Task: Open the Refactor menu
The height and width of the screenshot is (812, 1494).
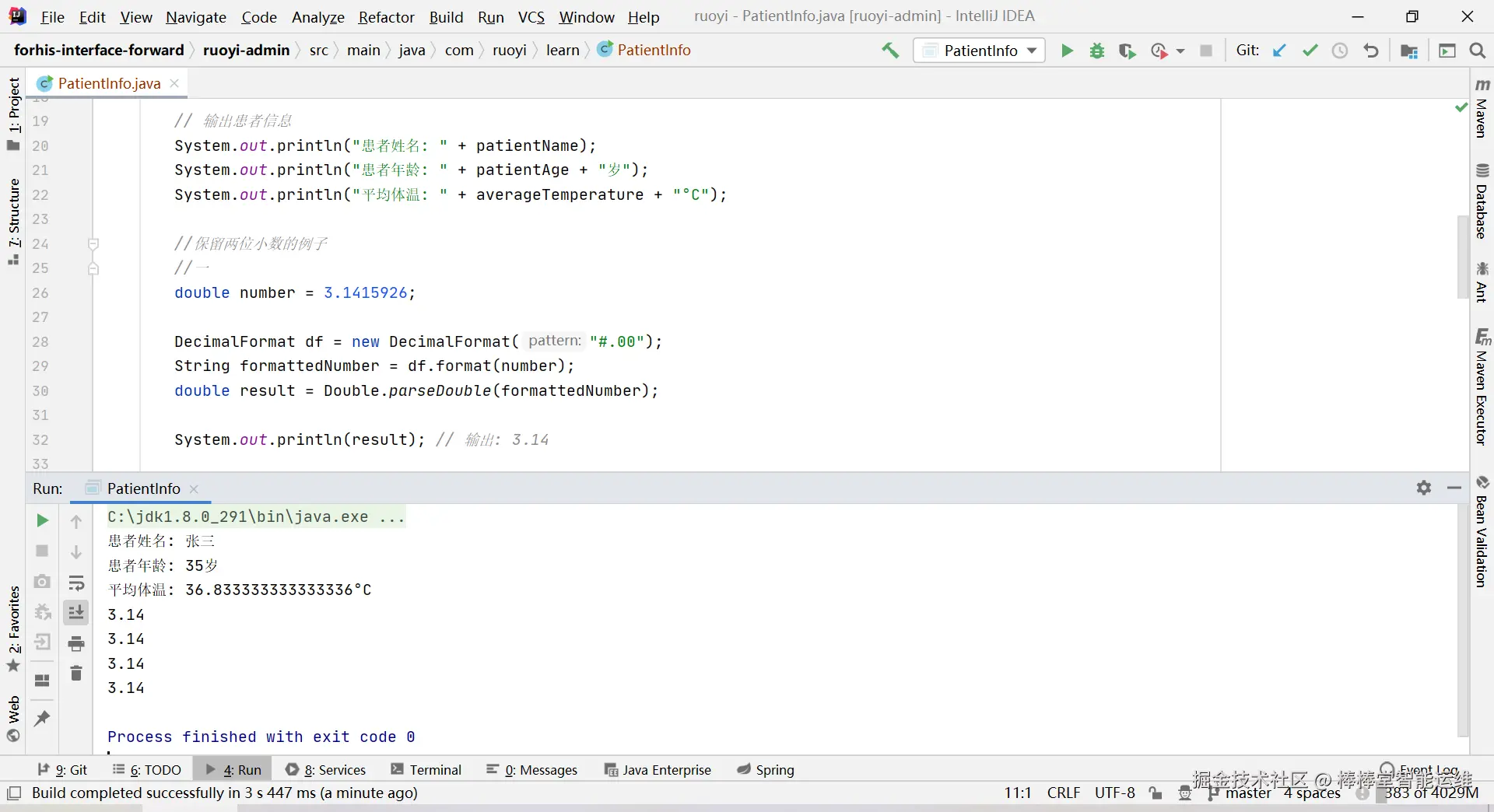Action: pos(386,17)
